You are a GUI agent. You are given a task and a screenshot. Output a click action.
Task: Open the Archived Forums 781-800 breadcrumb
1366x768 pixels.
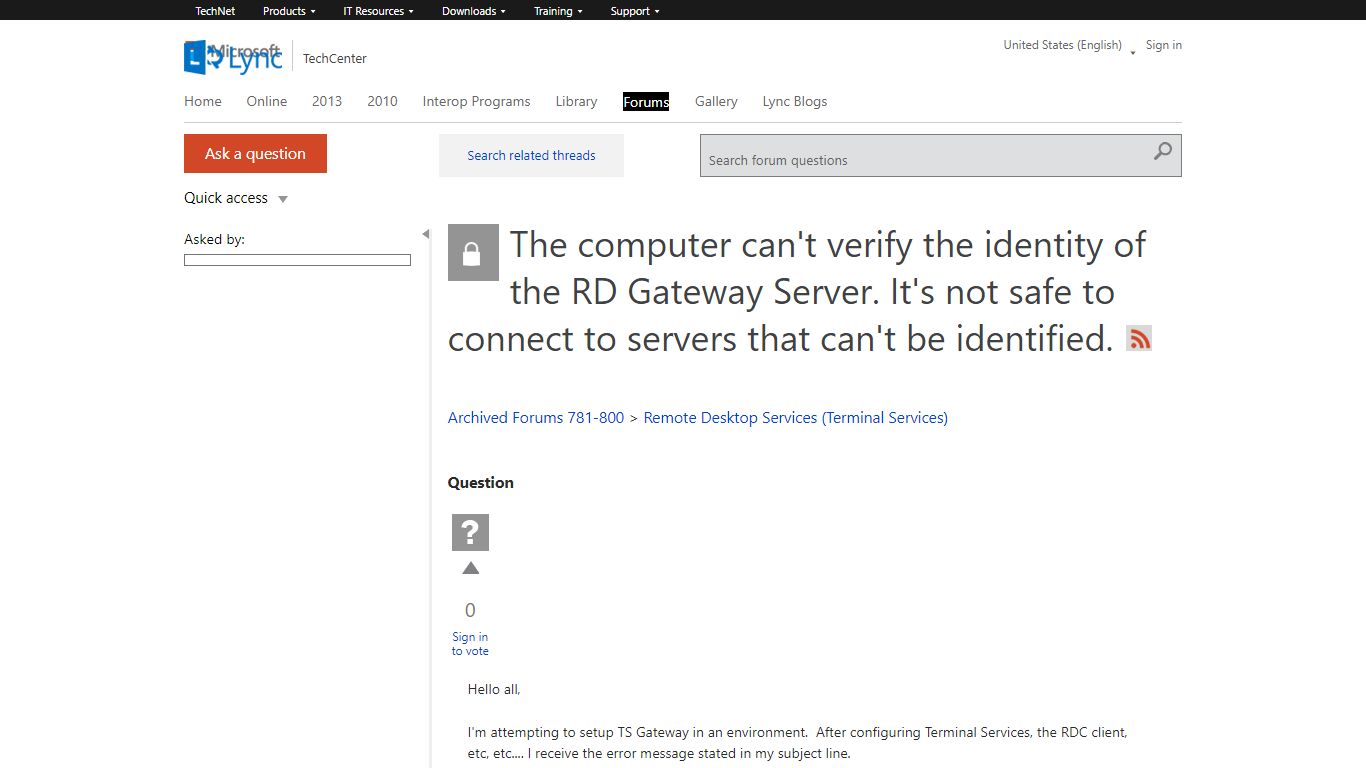tap(536, 418)
